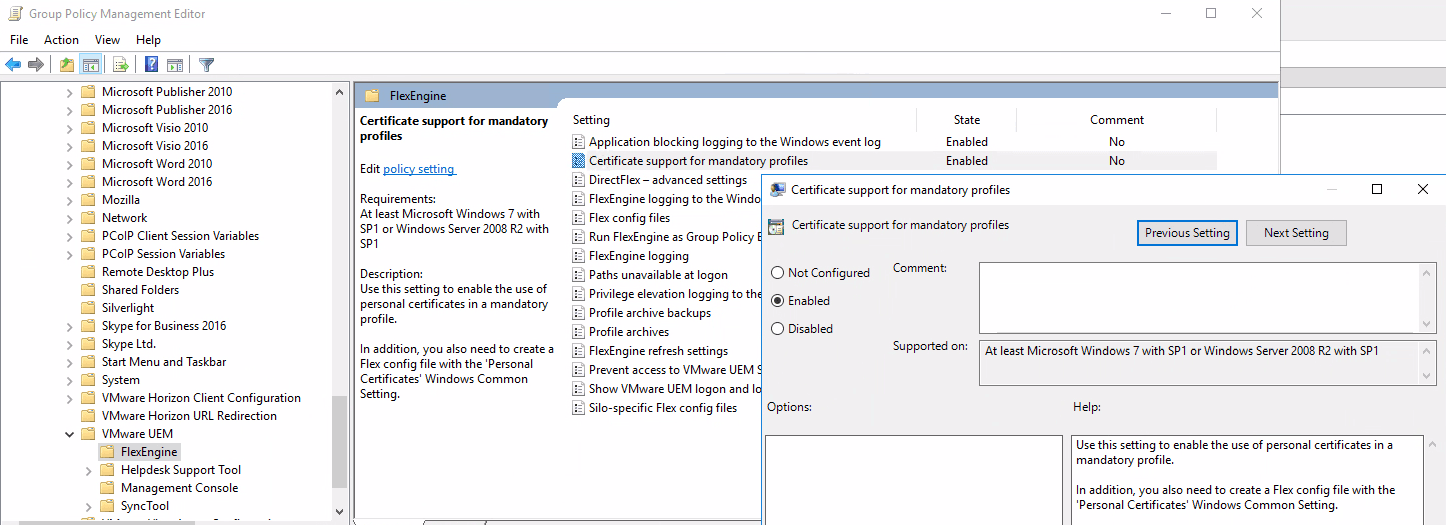Click icon beside Application blocking logging setting
The width and height of the screenshot is (1446, 525).
[x=578, y=142]
